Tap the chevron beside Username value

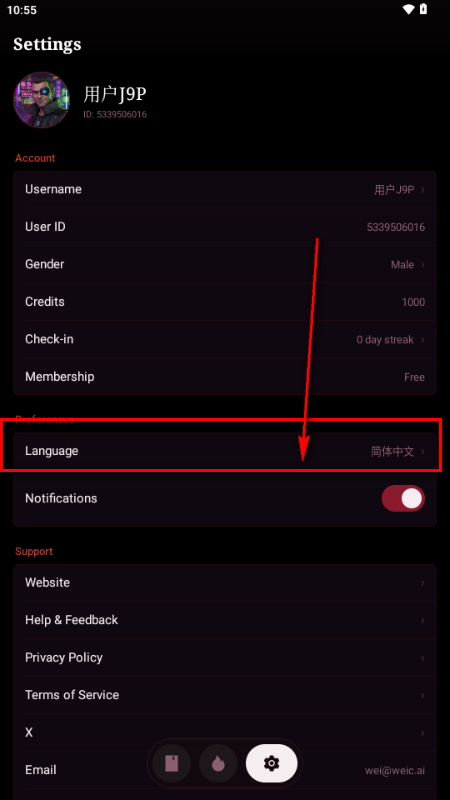point(422,190)
